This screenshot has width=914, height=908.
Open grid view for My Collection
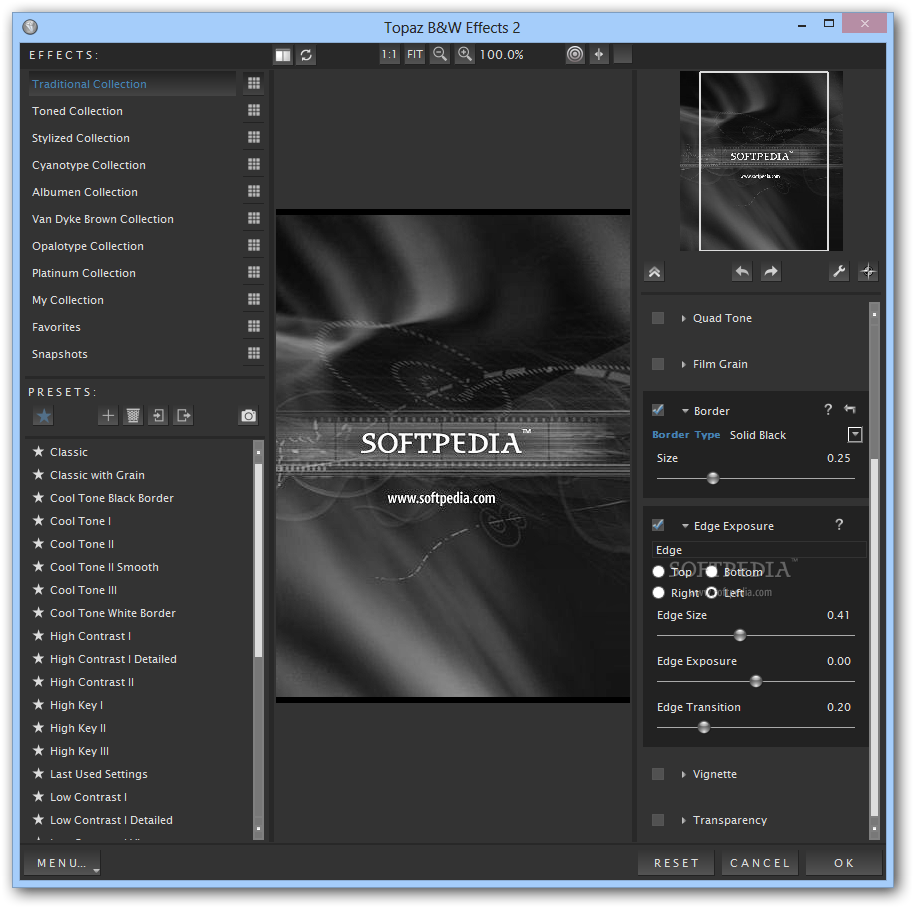(254, 299)
